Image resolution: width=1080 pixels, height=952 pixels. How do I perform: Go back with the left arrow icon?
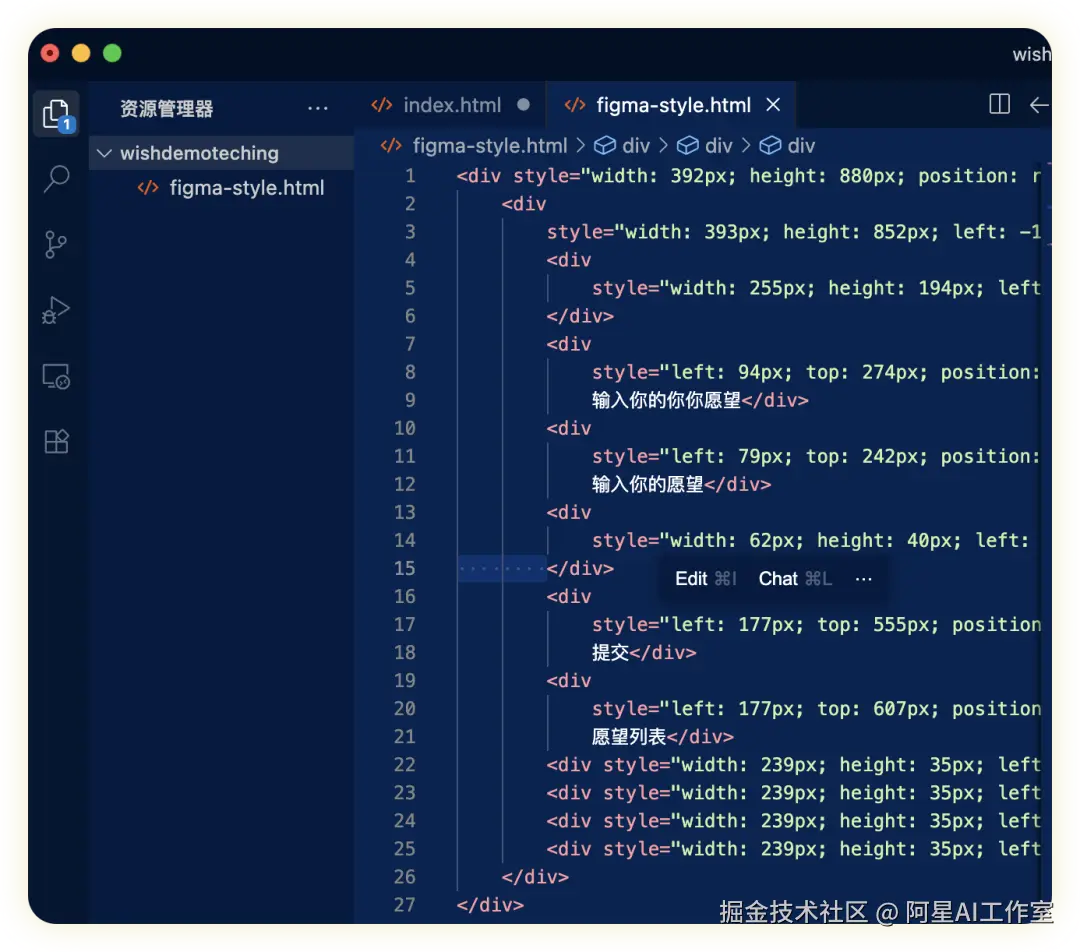pos(1039,105)
